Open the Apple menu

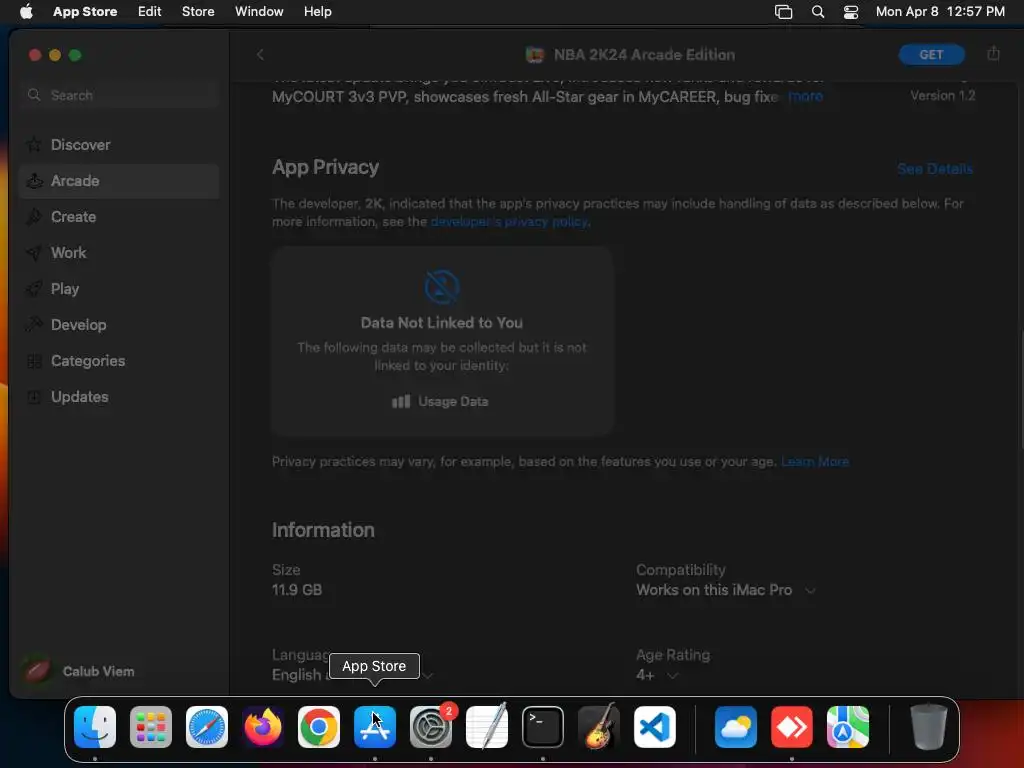[26, 11]
